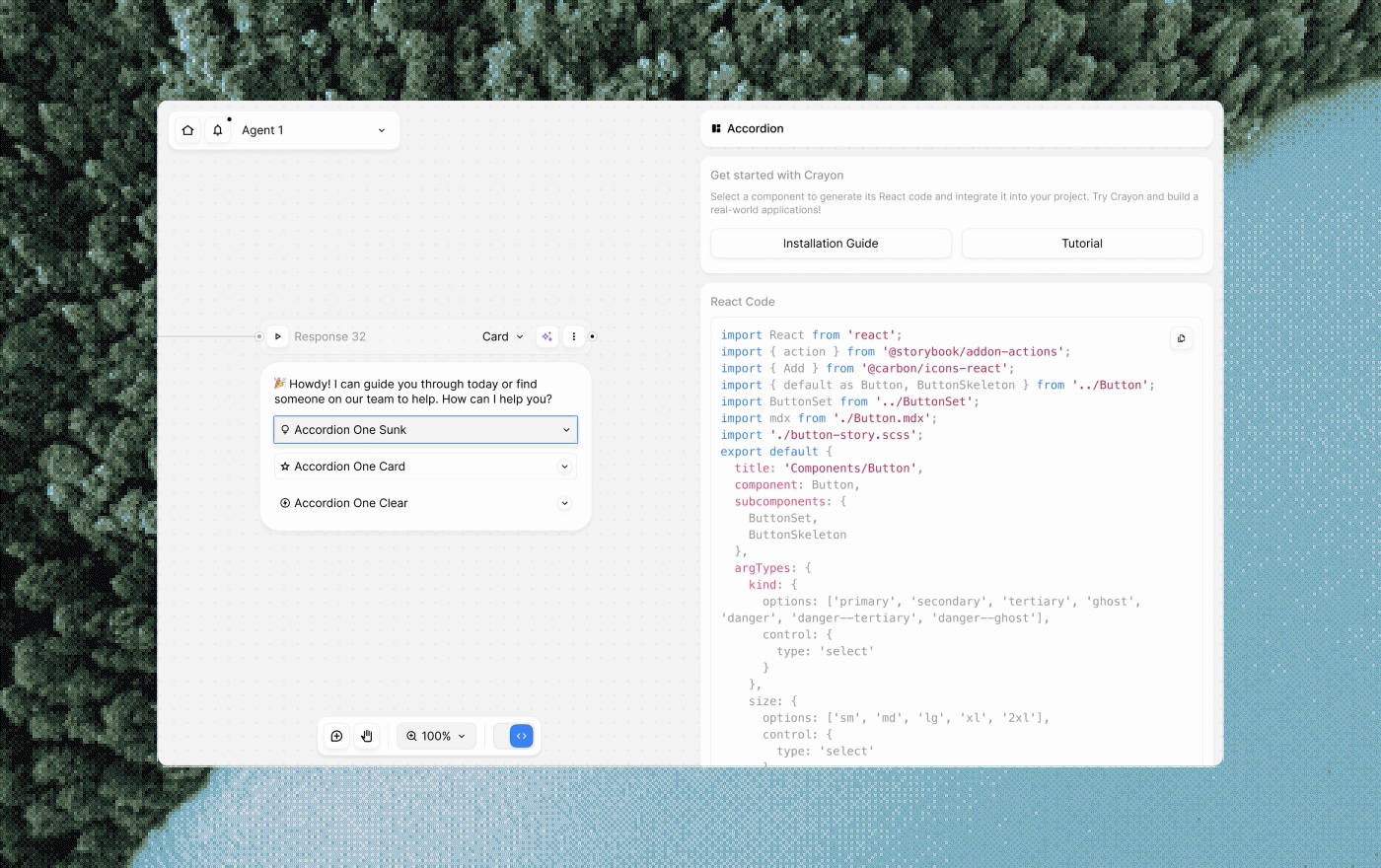Select the hand pan tool
Screen dimensions: 1381x868
[367, 736]
